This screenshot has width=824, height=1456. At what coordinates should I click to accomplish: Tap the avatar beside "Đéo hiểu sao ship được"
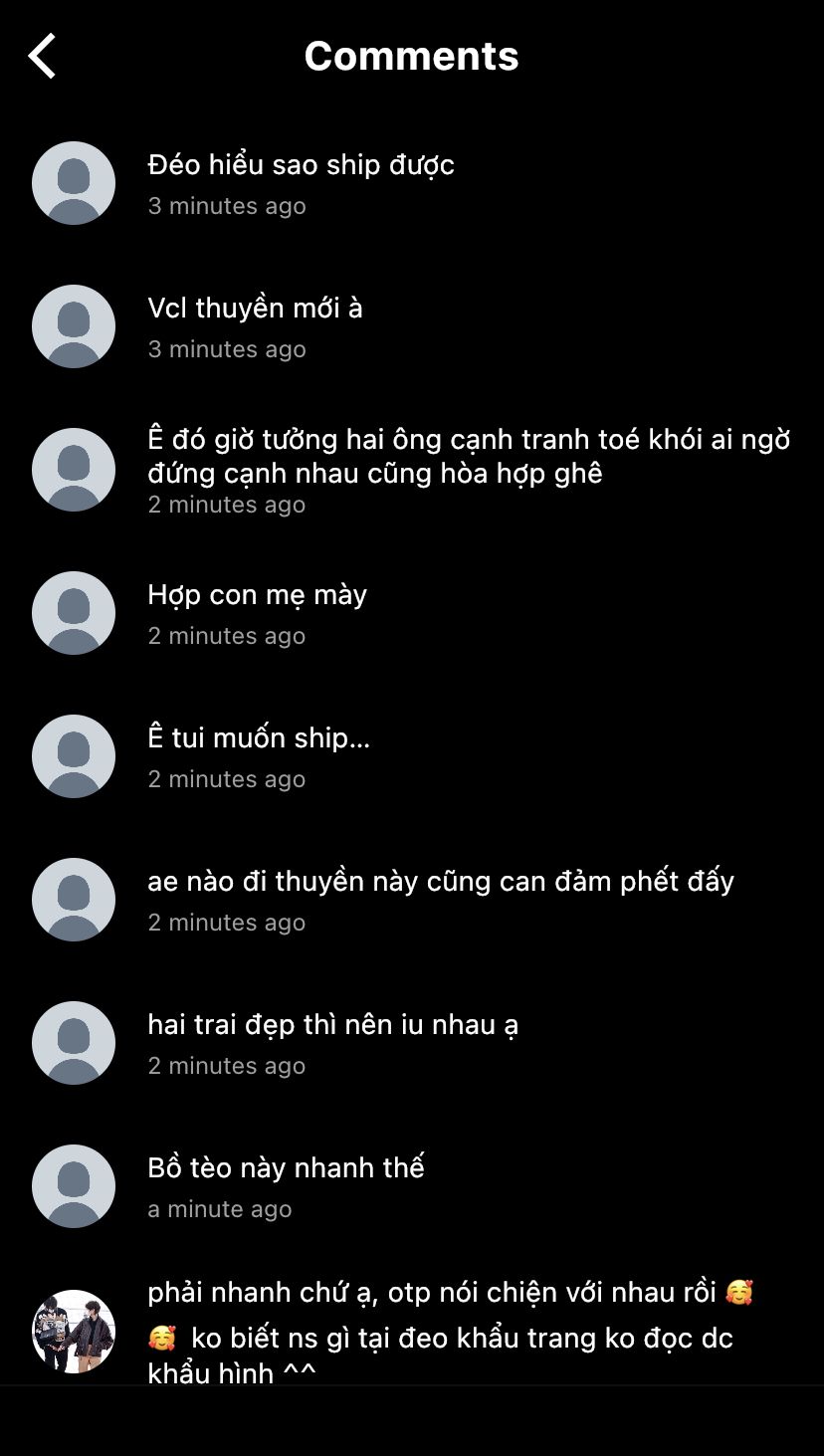pyautogui.click(x=74, y=183)
